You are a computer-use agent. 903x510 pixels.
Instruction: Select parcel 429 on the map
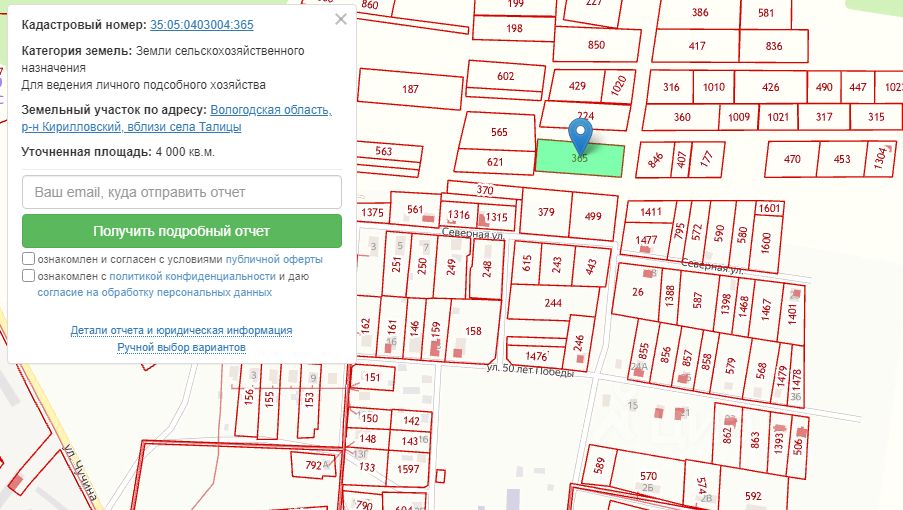pyautogui.click(x=576, y=86)
